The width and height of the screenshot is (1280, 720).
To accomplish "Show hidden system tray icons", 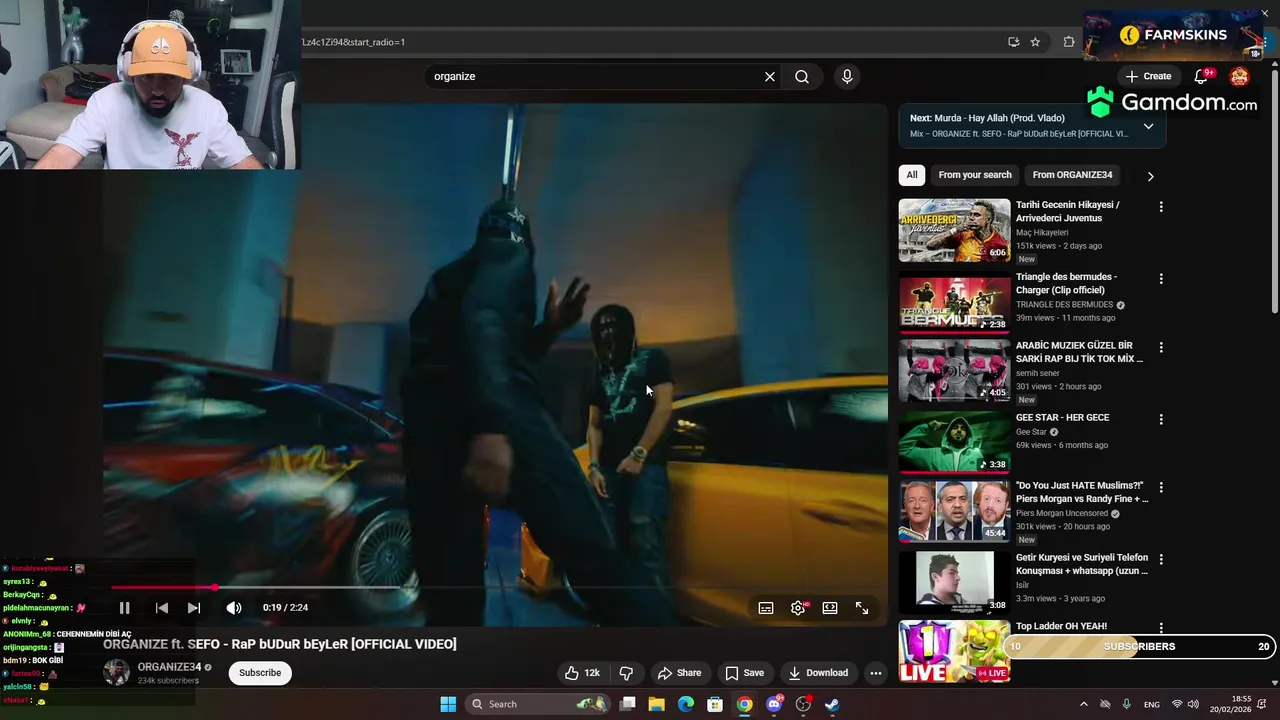I will [1083, 704].
